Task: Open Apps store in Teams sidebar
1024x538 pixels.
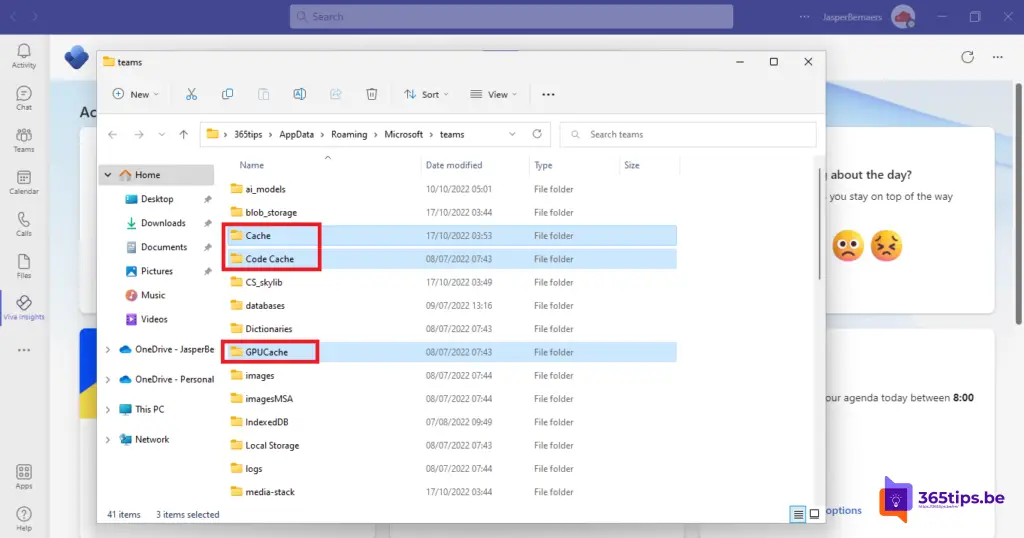Action: coord(24,477)
